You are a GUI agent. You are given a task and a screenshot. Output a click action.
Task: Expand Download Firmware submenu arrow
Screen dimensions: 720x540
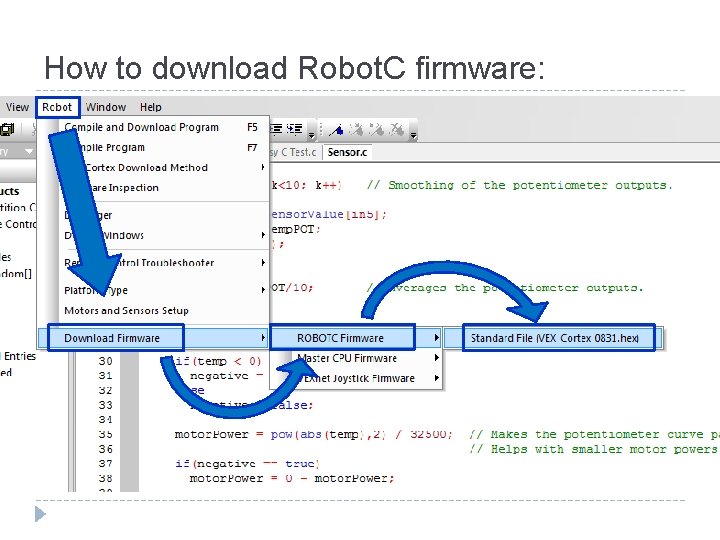click(263, 338)
